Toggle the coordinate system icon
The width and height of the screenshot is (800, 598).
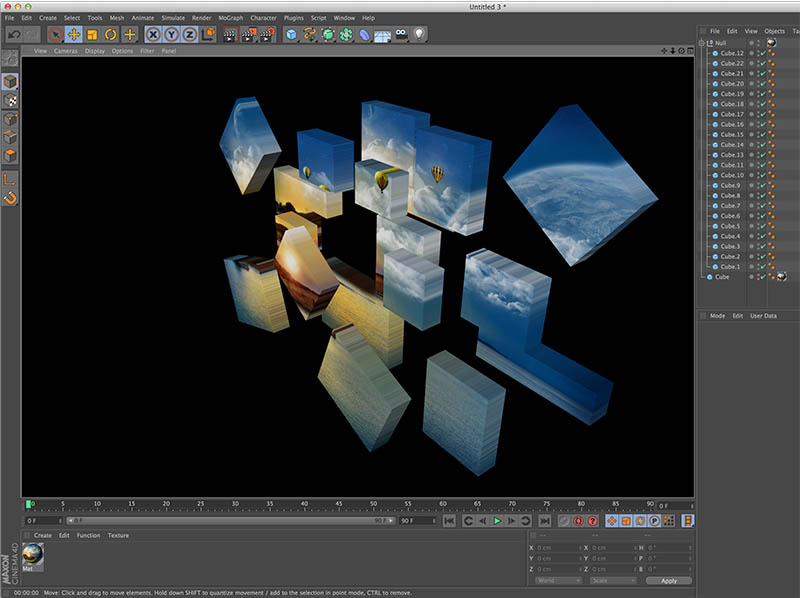coord(208,35)
